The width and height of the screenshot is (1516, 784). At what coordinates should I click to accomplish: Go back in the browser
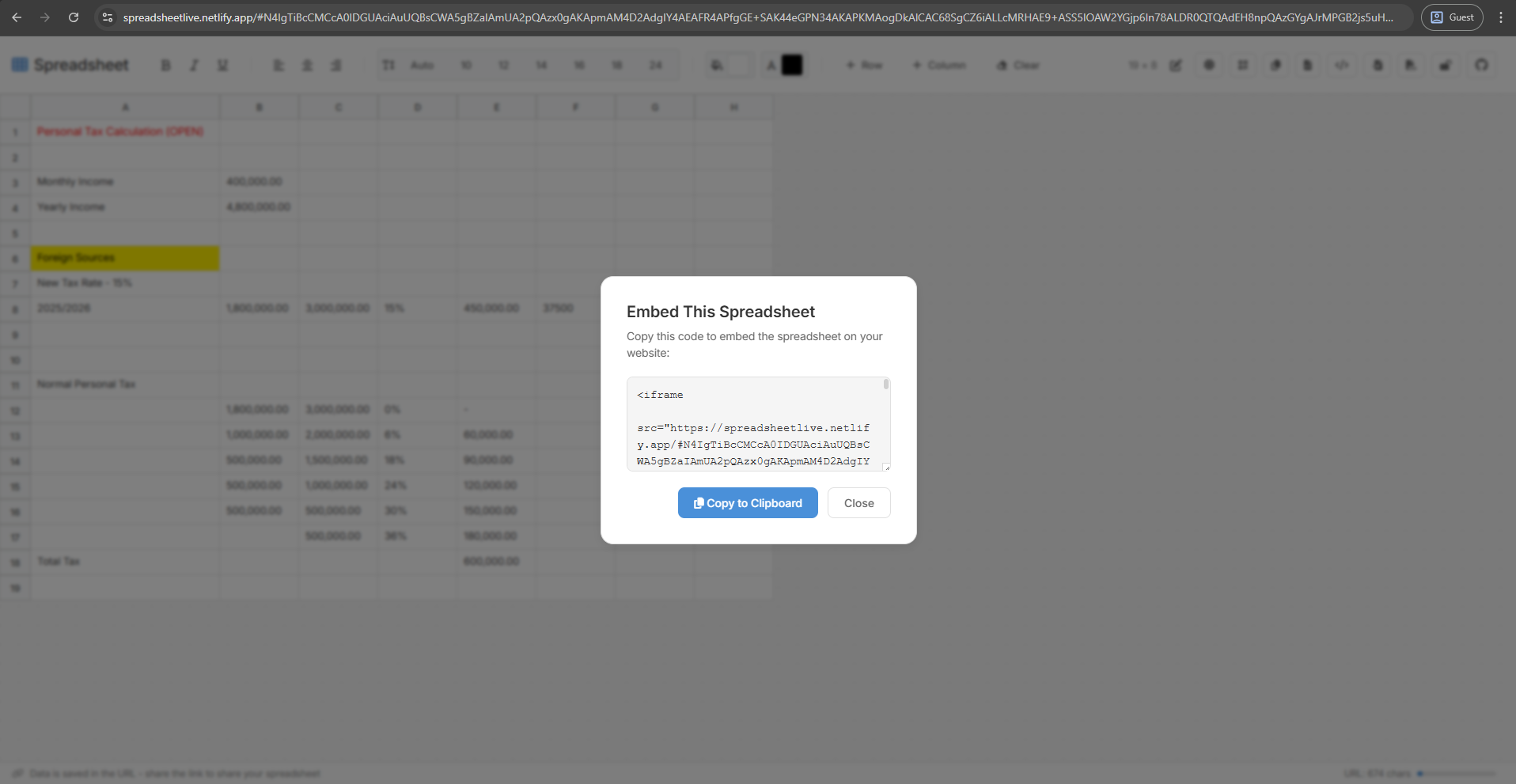tap(17, 17)
